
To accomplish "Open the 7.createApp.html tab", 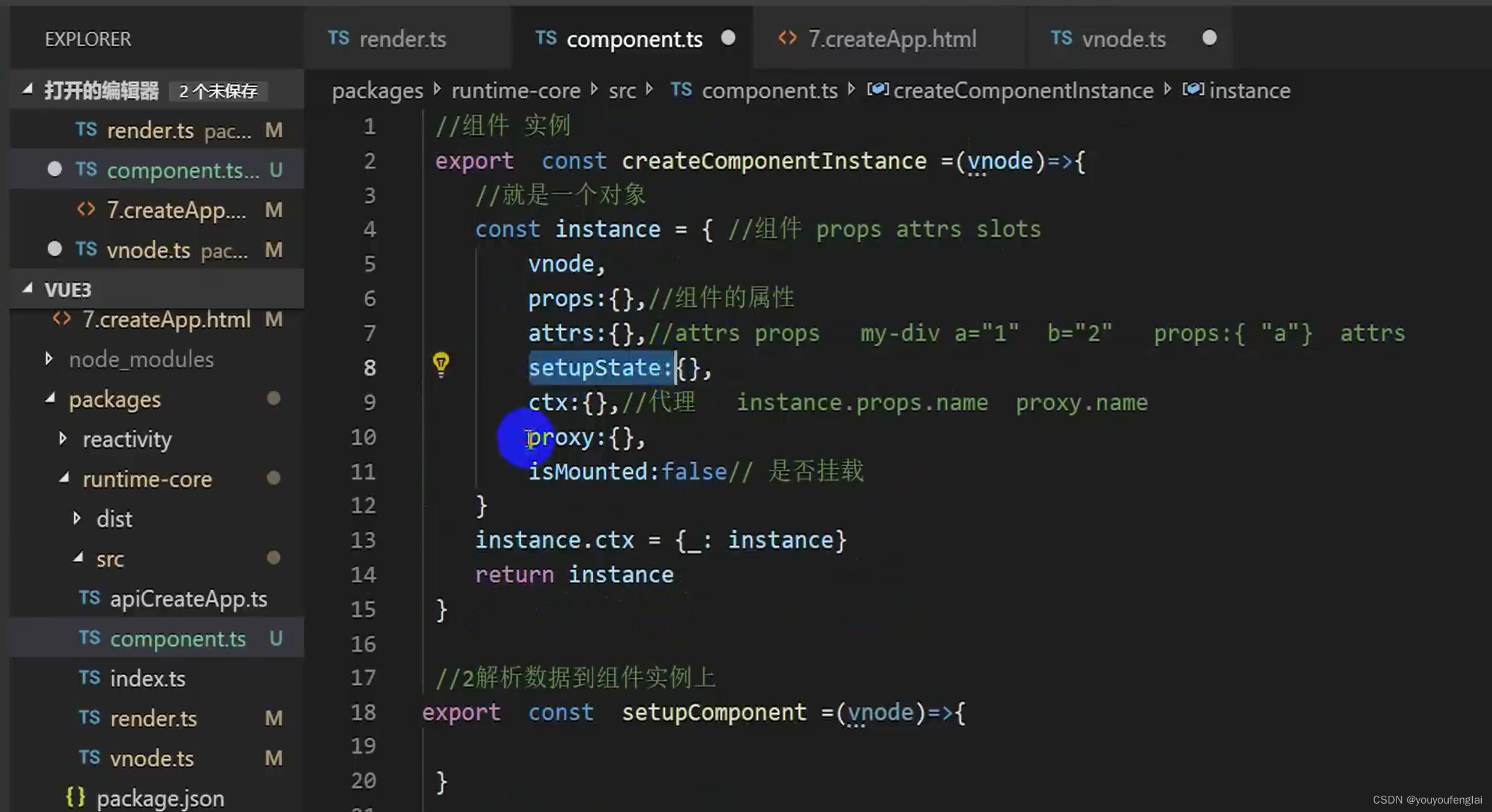I will coord(889,39).
